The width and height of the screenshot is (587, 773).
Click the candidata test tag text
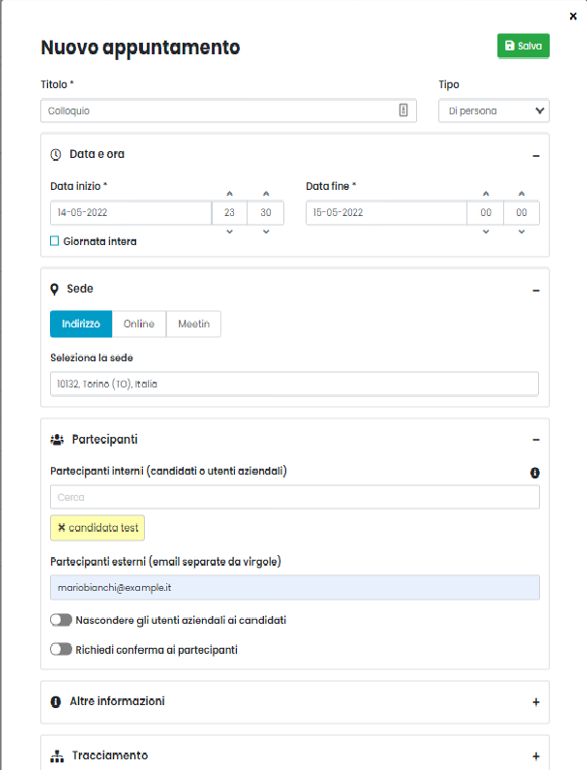(104, 527)
